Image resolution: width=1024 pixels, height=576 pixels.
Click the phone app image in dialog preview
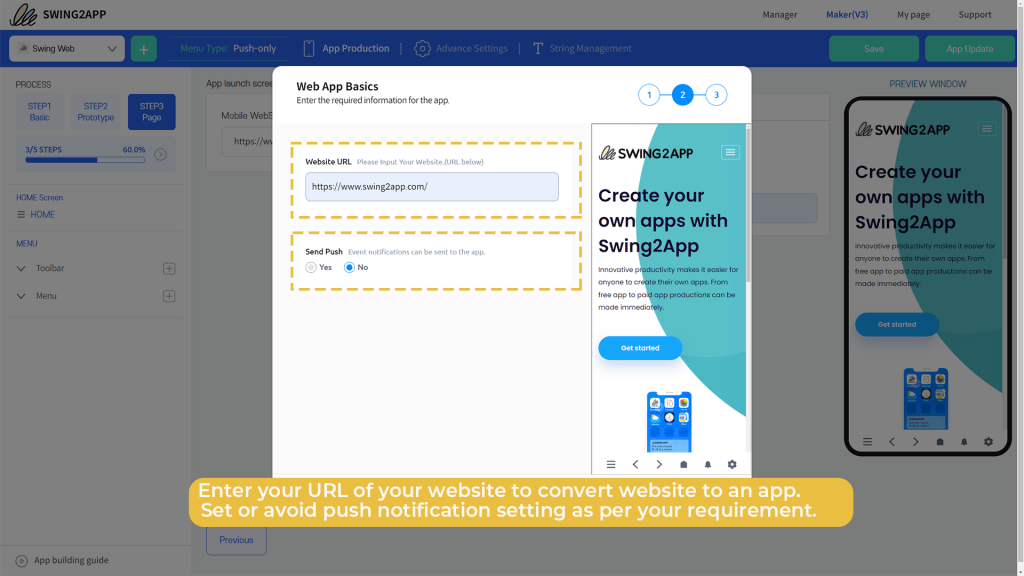pos(669,422)
